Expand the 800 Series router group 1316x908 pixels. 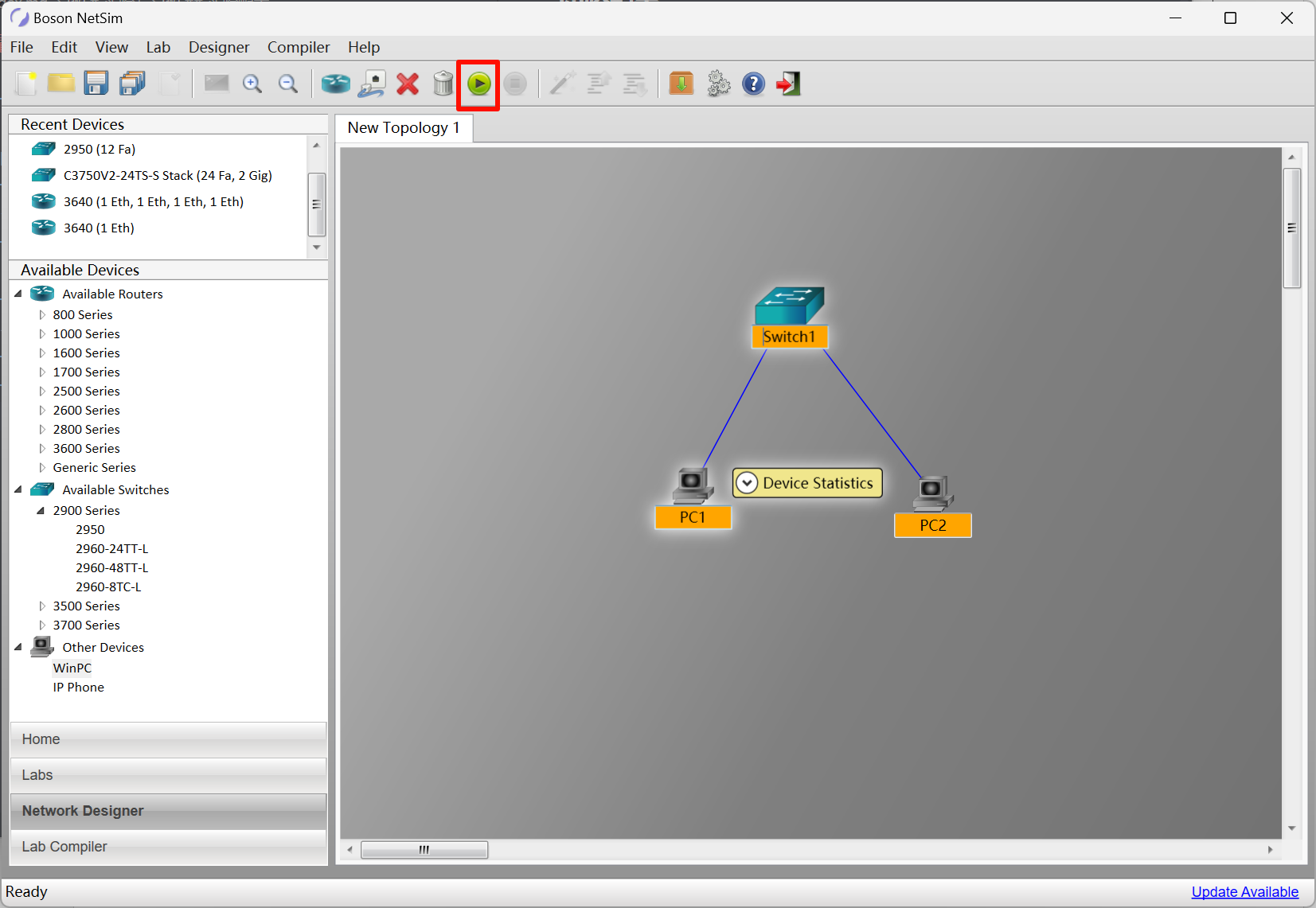(x=42, y=315)
